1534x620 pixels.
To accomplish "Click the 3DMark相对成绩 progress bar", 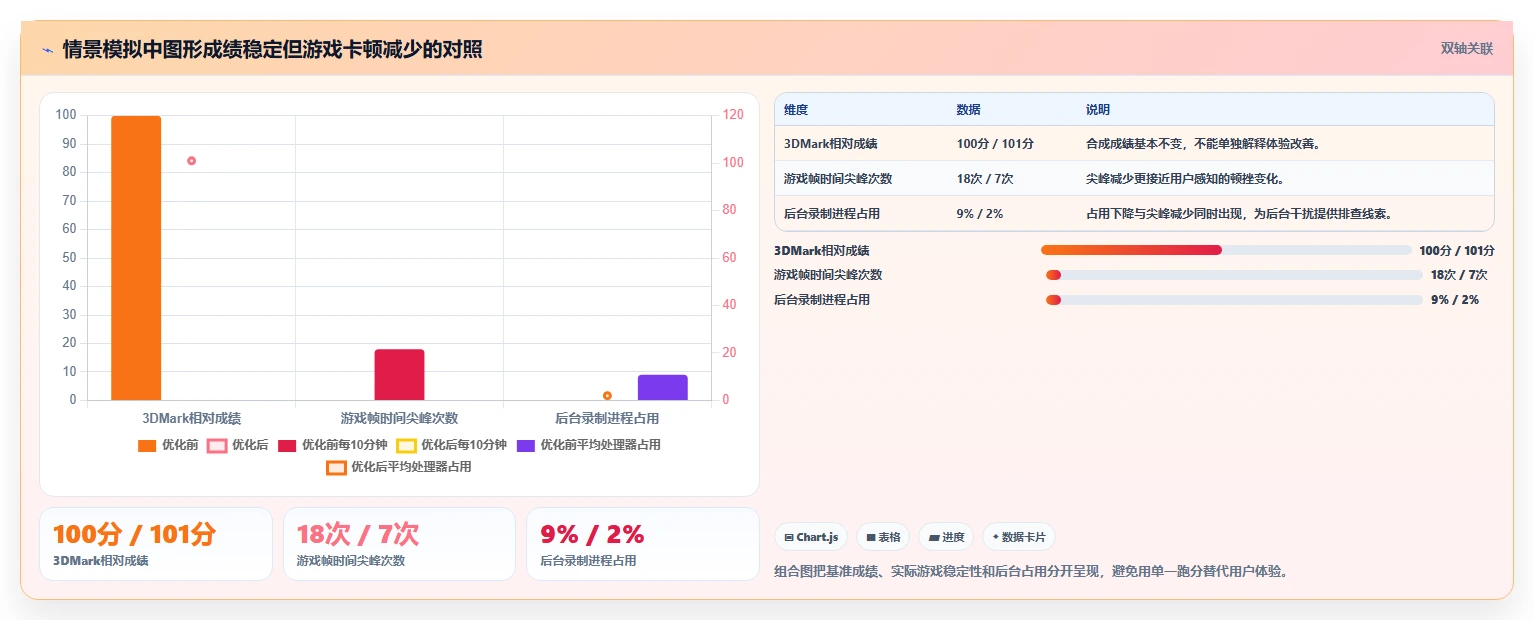I will 1226,250.
